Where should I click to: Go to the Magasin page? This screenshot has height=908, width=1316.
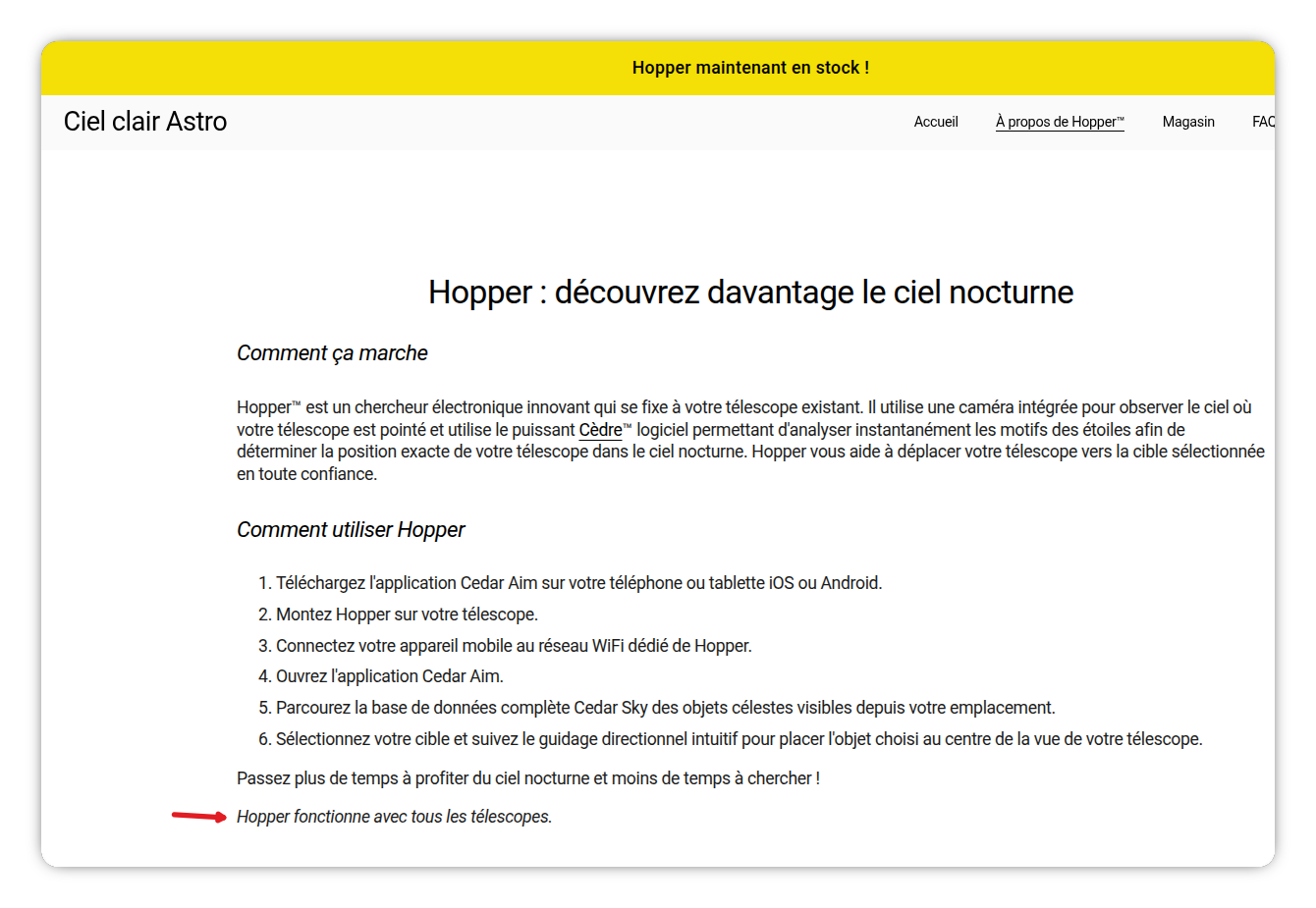coord(1188,122)
